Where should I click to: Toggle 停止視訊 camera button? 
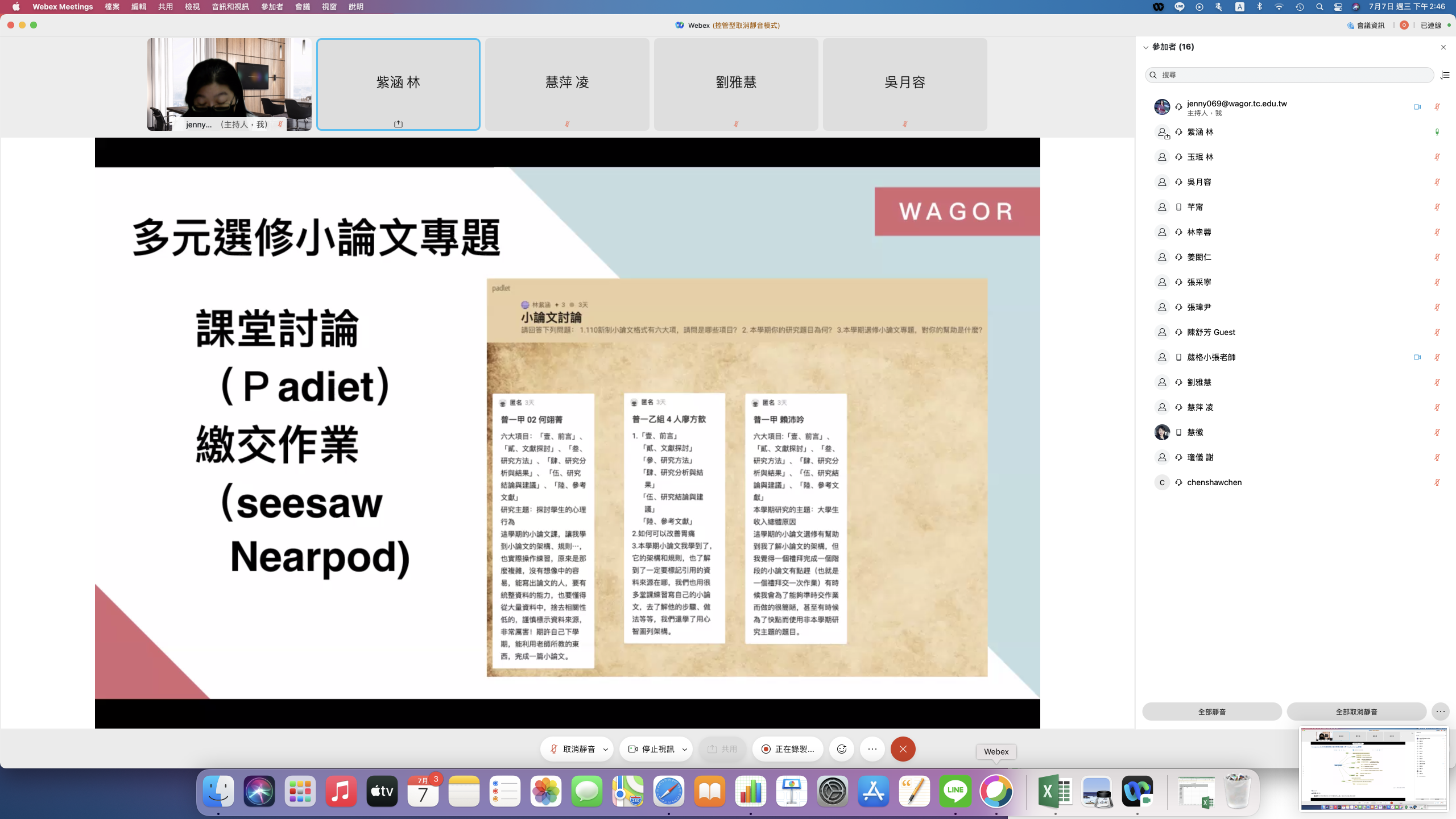[651, 749]
